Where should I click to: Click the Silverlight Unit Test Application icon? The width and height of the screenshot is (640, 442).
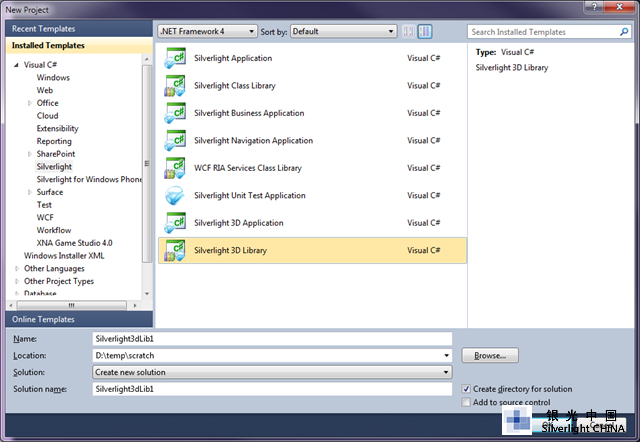point(175,195)
